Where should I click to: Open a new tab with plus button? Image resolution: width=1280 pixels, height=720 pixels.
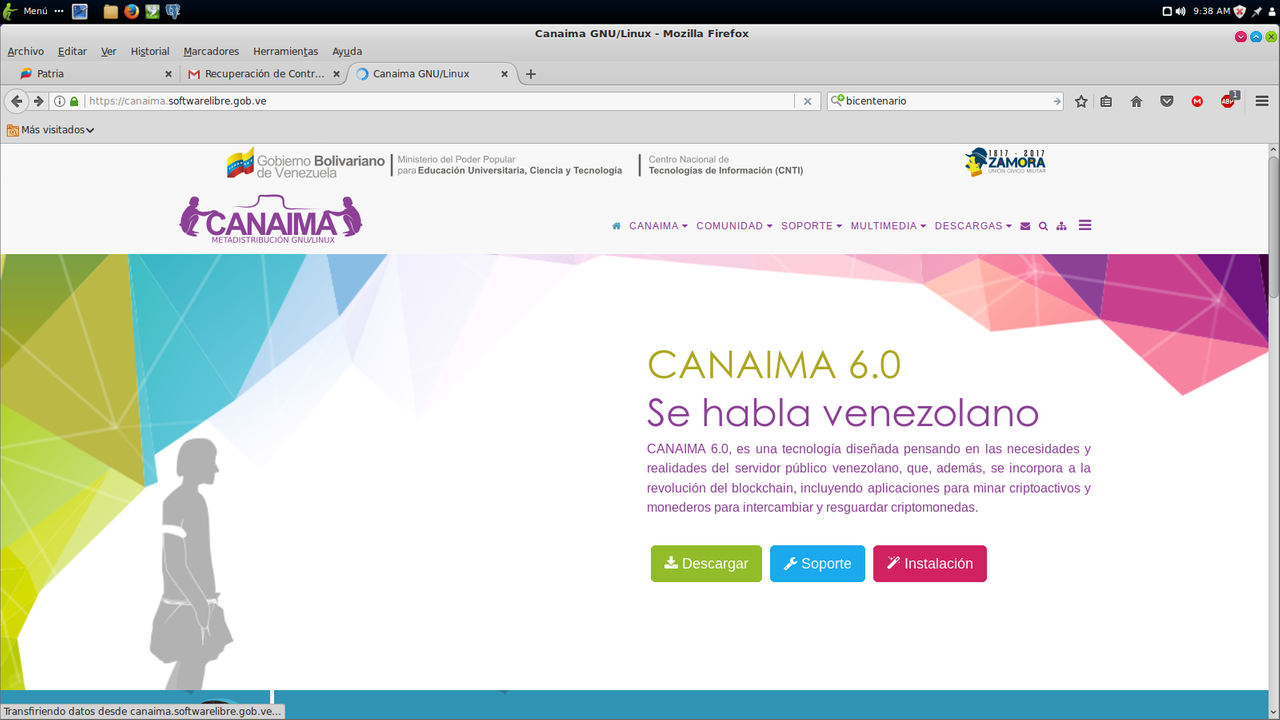[x=531, y=74]
